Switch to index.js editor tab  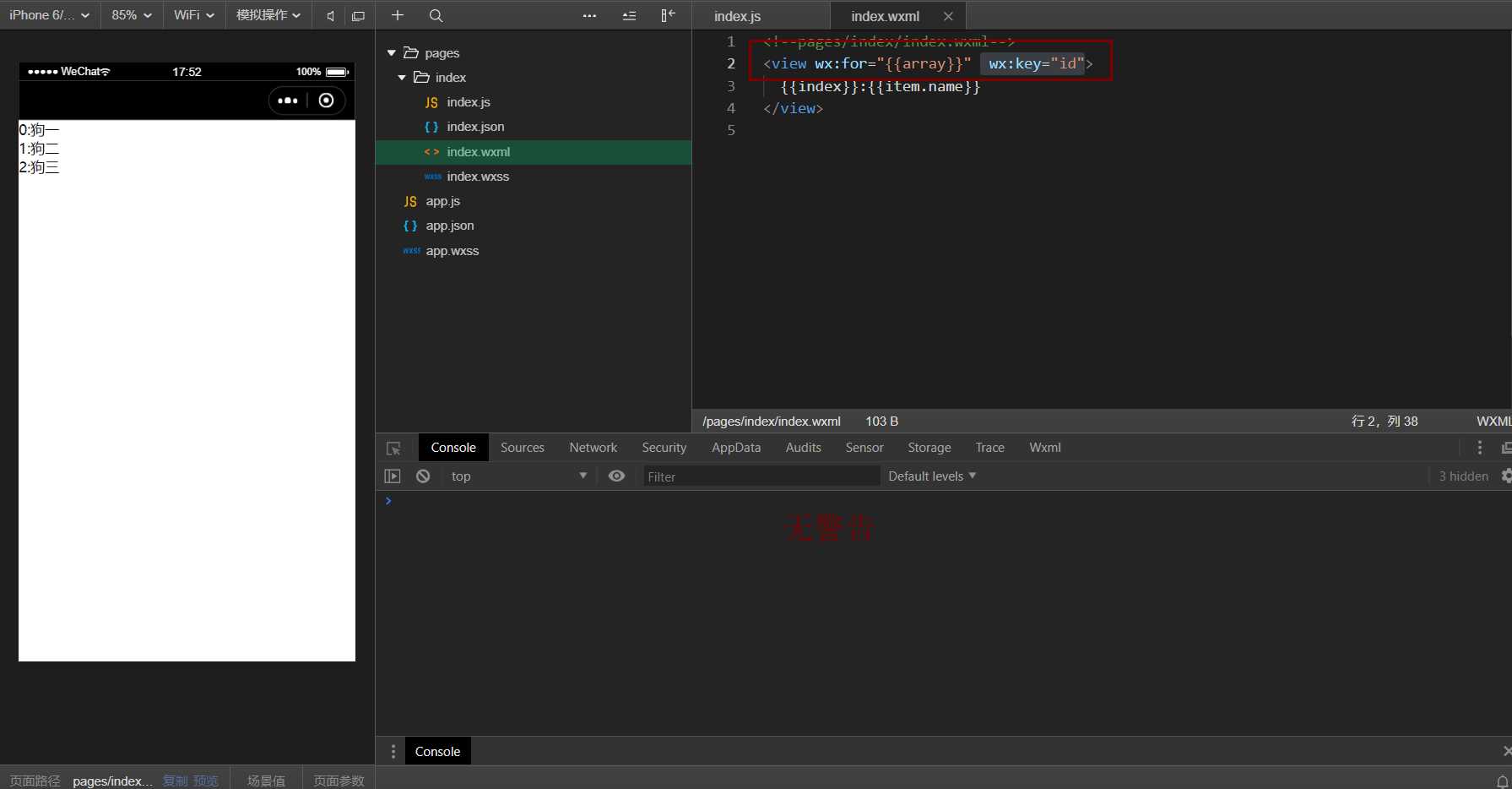(x=737, y=16)
